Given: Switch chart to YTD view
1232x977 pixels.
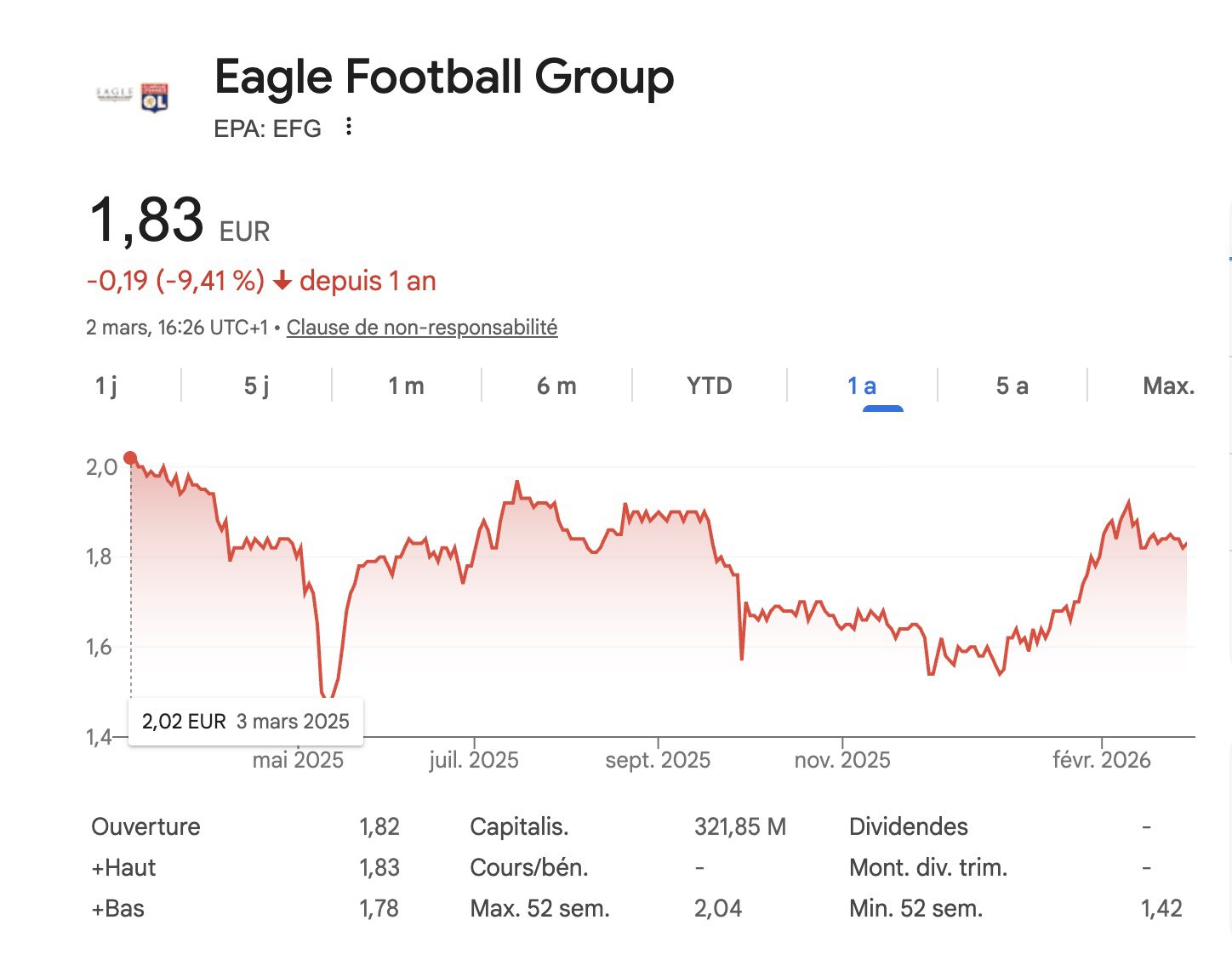Looking at the screenshot, I should [709, 386].
